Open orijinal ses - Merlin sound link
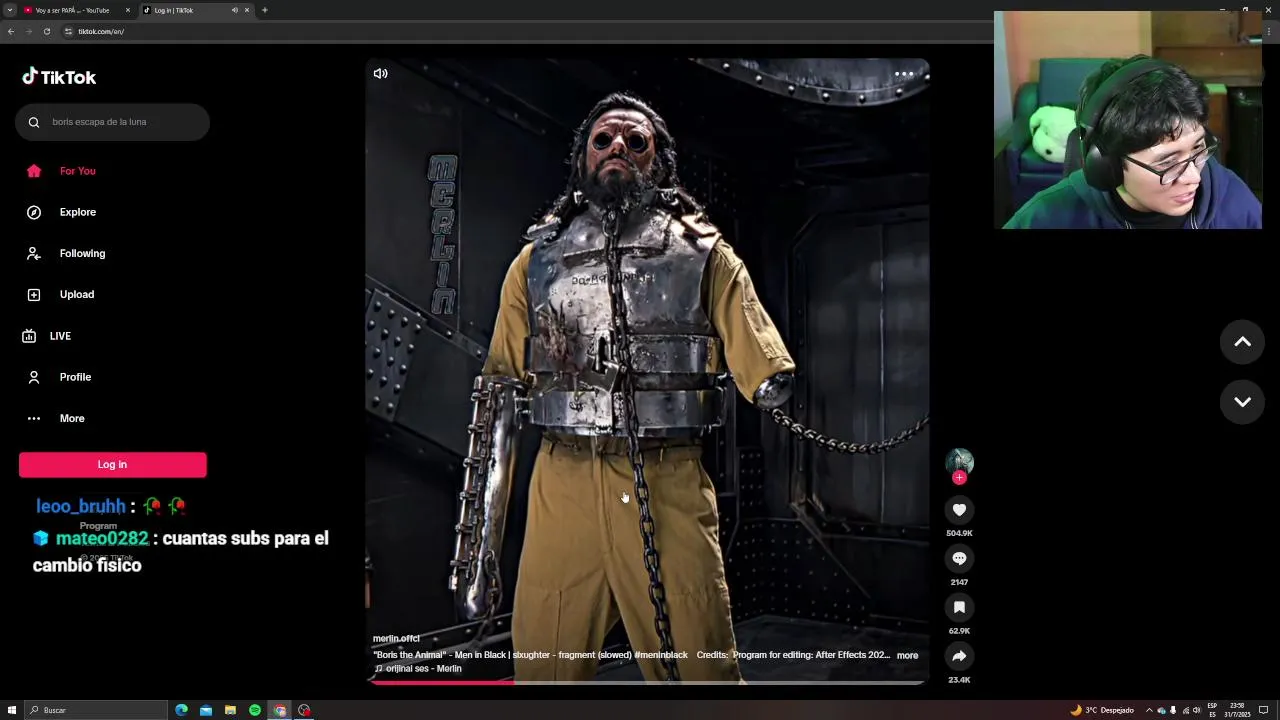This screenshot has width=1280, height=720. tap(418, 669)
